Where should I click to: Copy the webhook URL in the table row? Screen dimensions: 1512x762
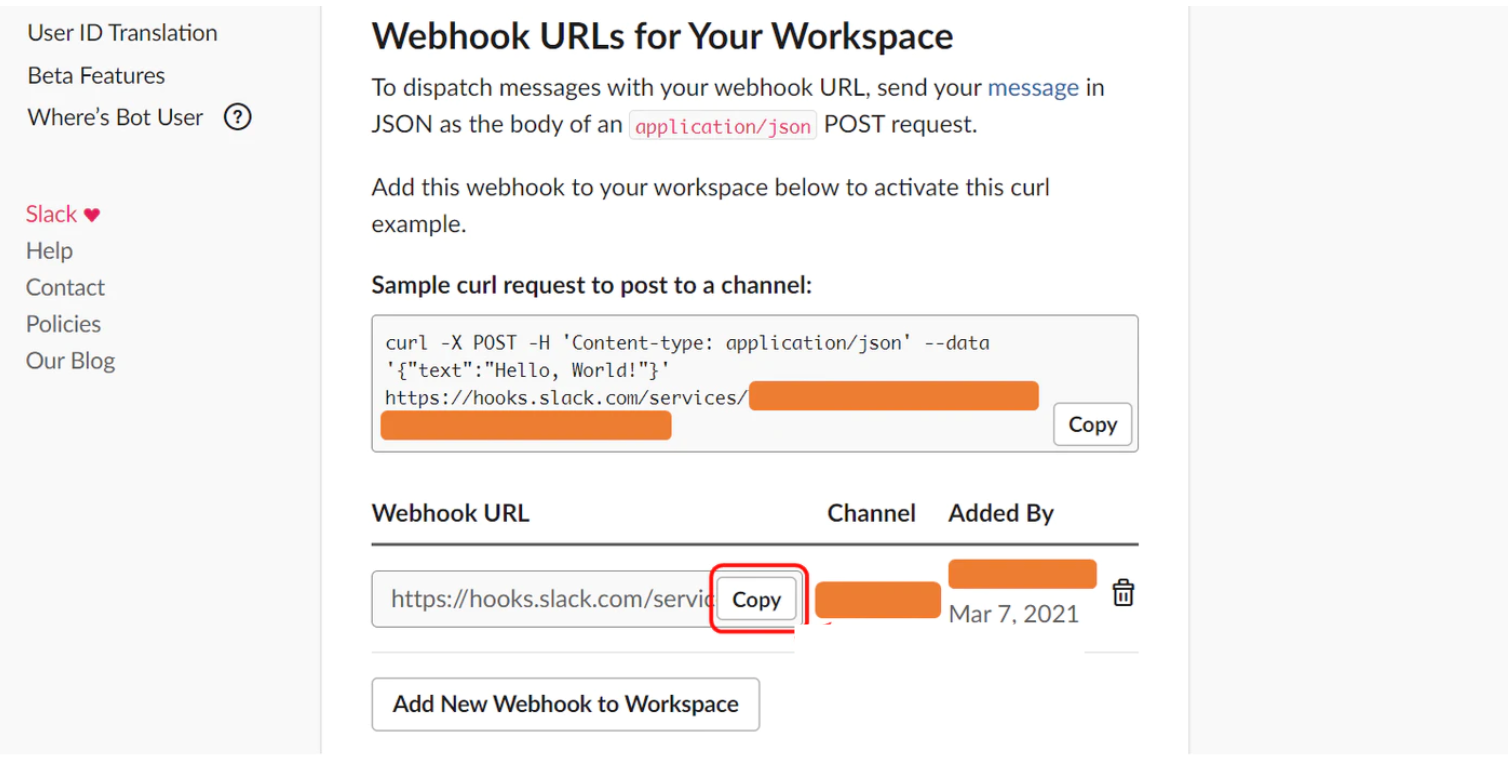coord(756,599)
